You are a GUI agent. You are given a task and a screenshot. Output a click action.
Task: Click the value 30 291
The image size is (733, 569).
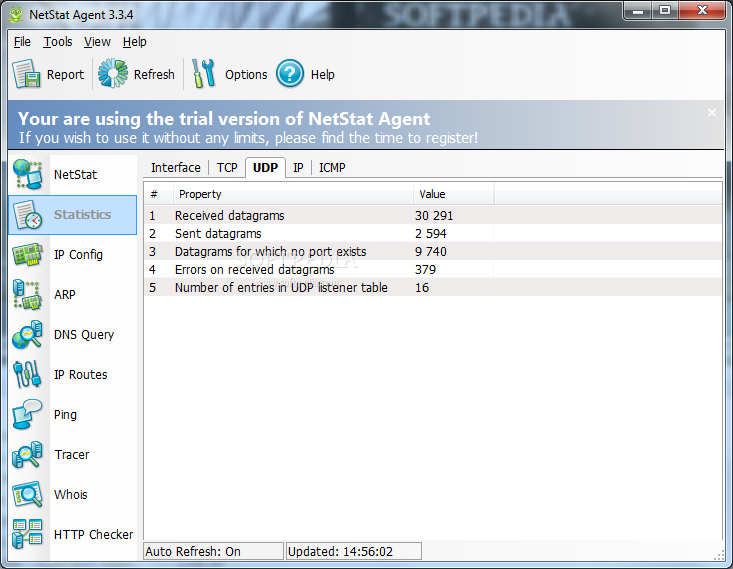434,216
